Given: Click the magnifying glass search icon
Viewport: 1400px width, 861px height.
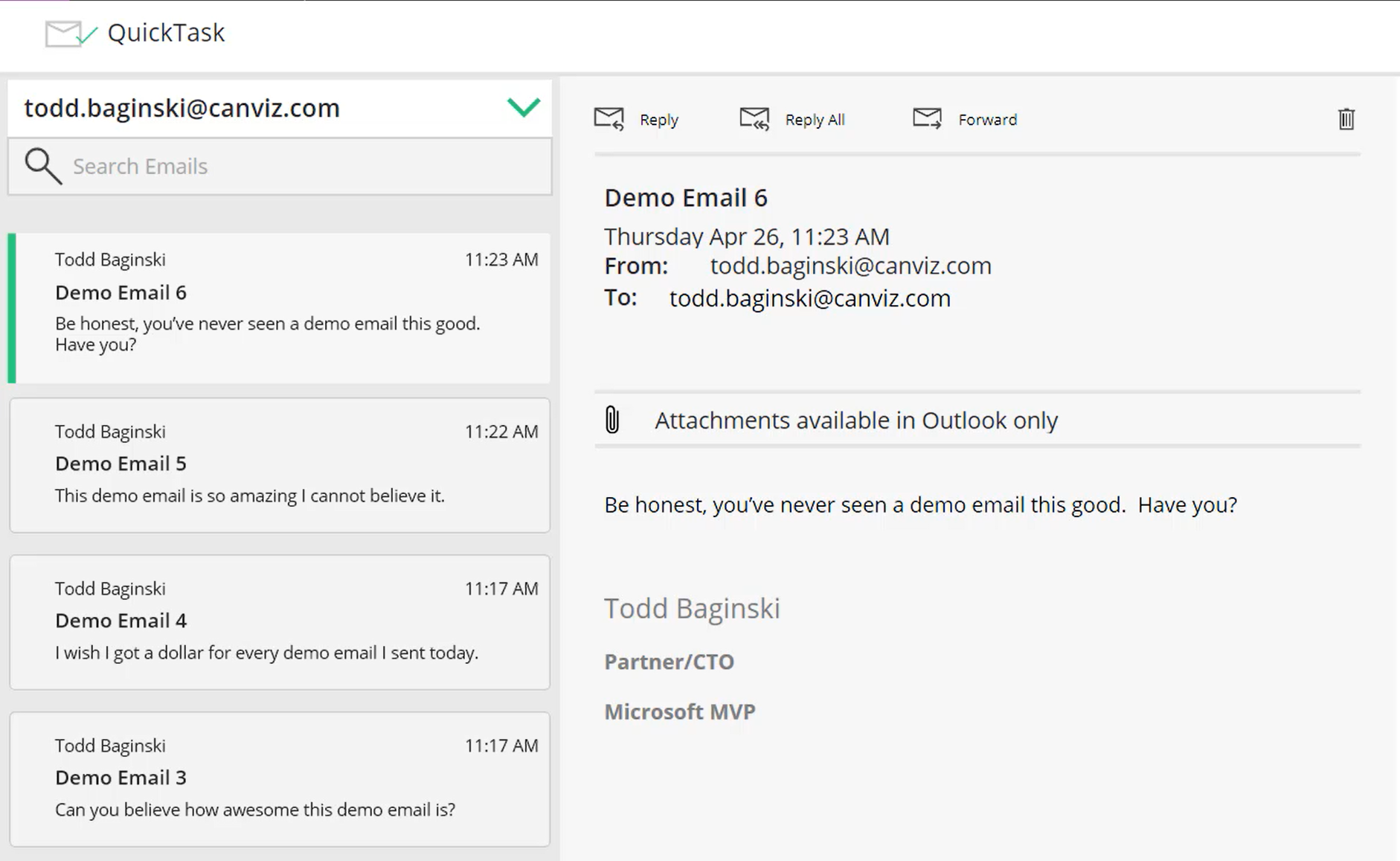Looking at the screenshot, I should 42,166.
